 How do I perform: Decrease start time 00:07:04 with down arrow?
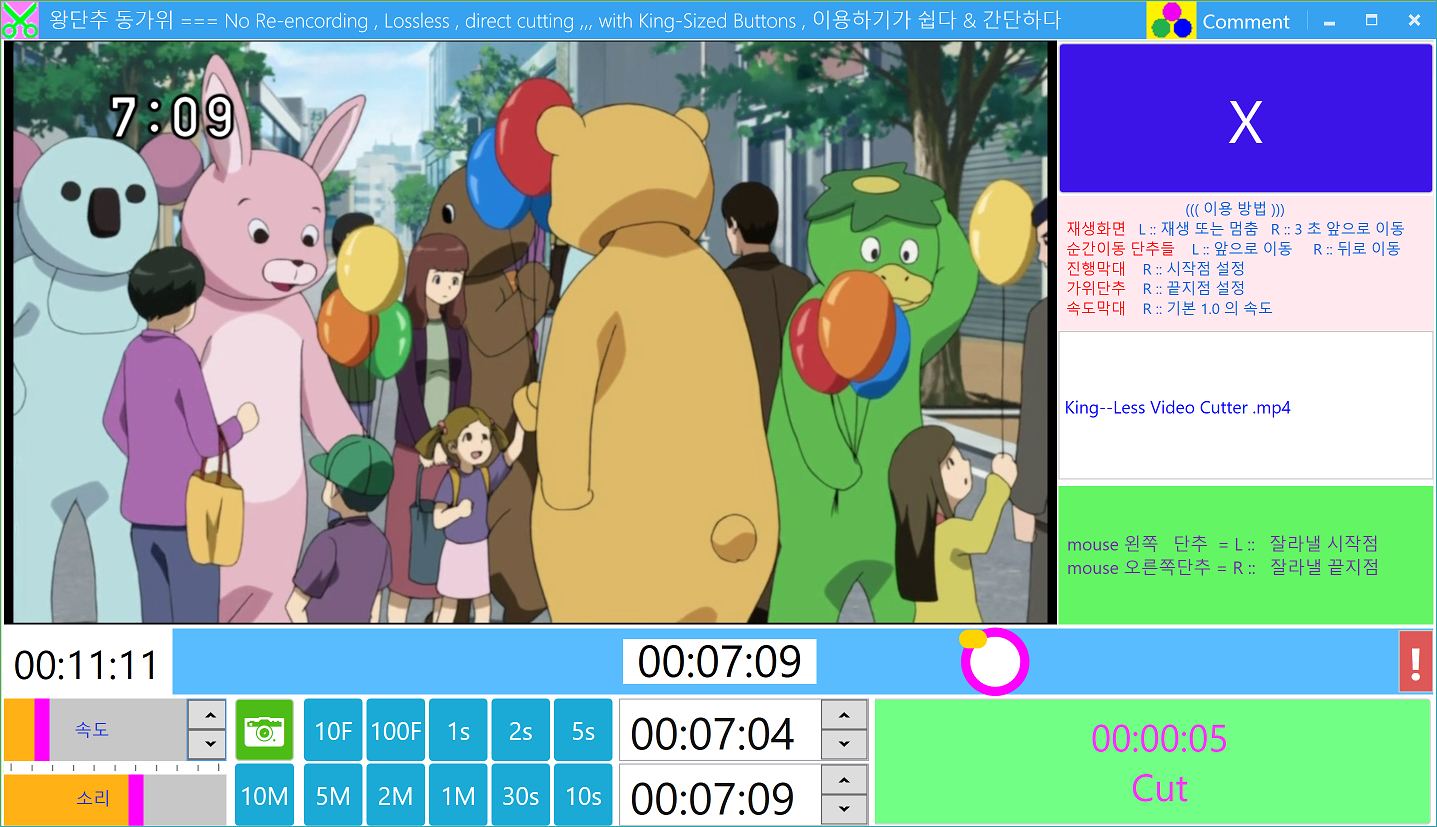click(845, 745)
